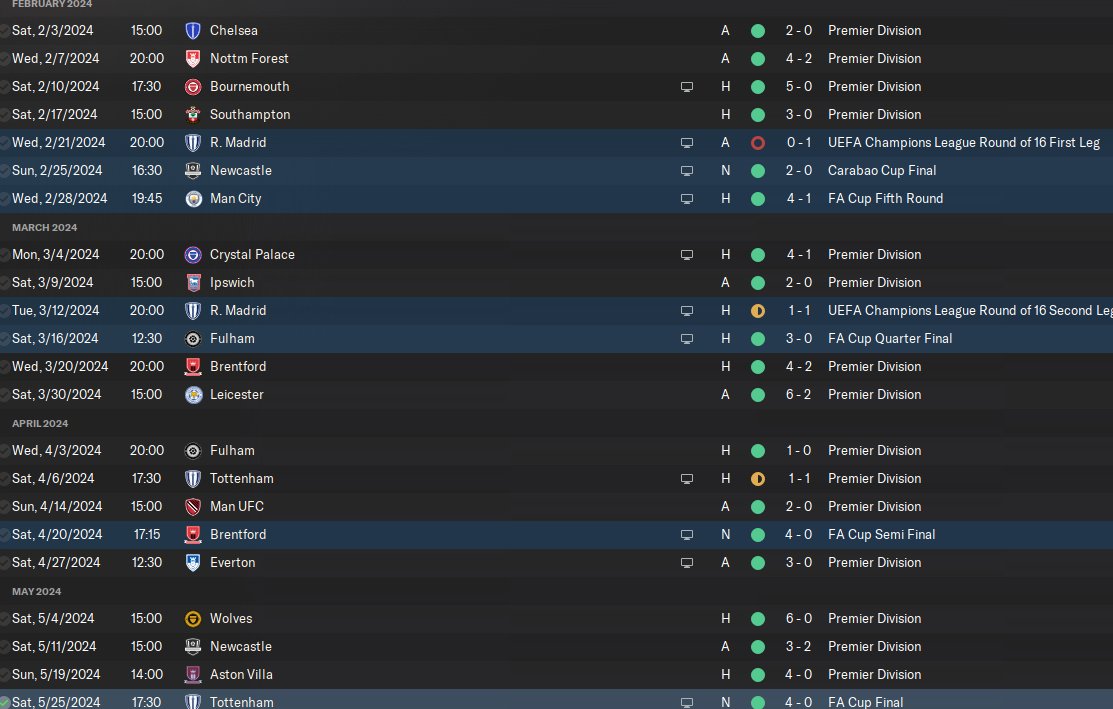
Task: Click the Aston Villa crest icon
Action: click(x=193, y=675)
